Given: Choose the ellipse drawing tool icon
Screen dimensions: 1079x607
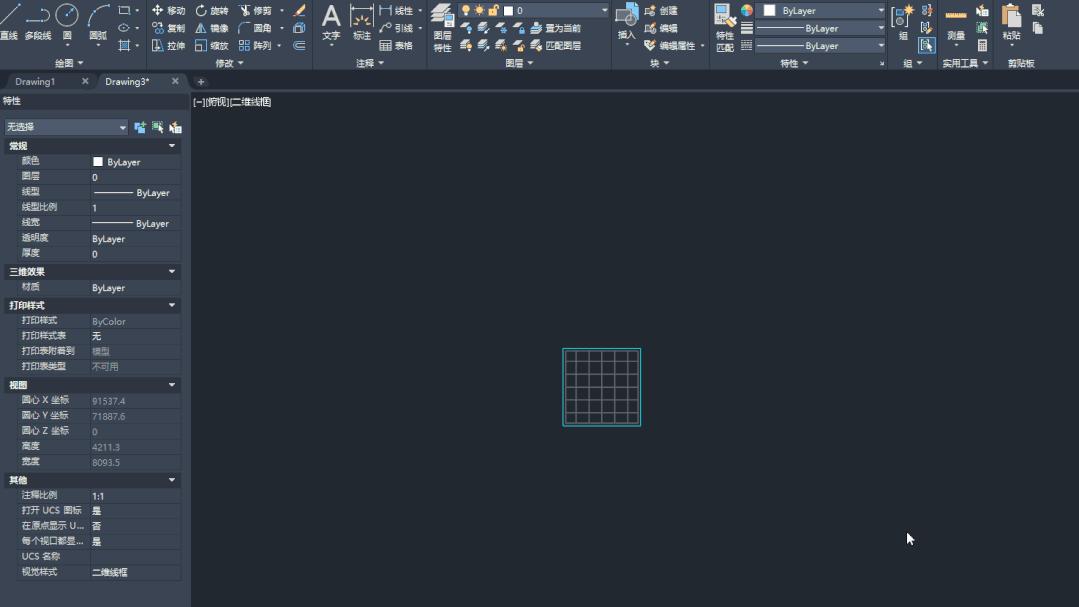Looking at the screenshot, I should 124,28.
